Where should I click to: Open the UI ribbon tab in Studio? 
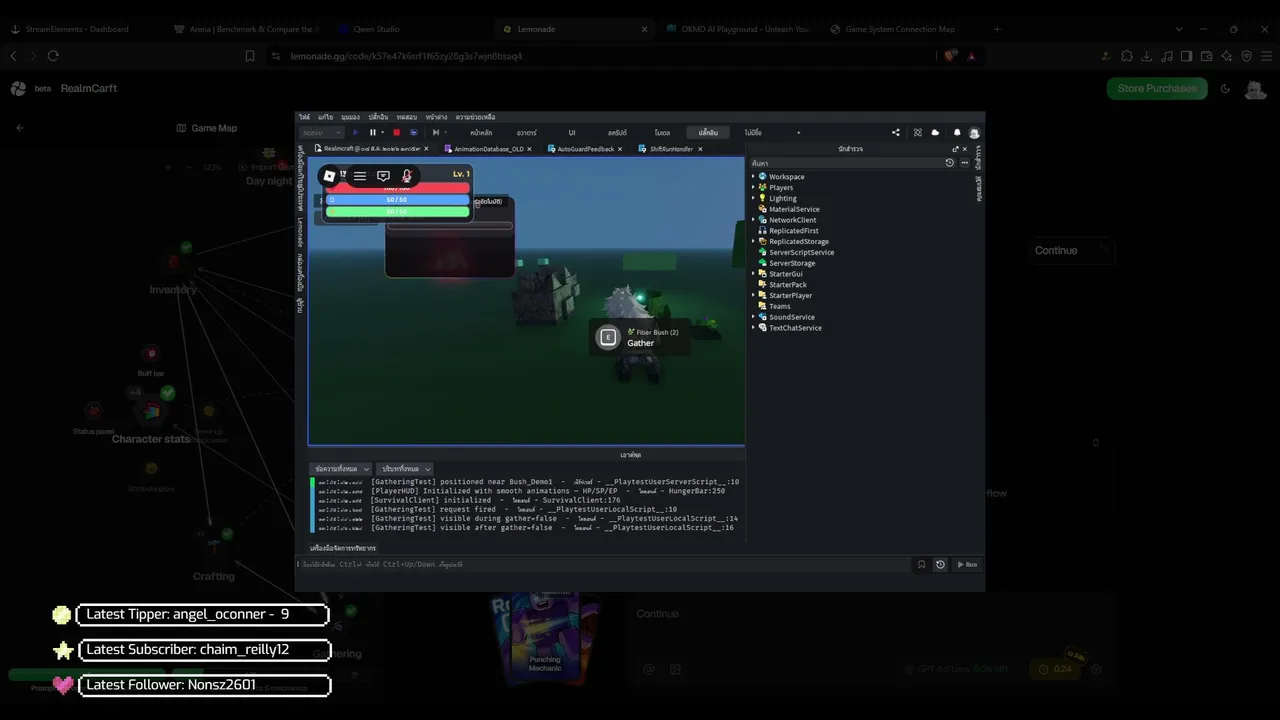(x=572, y=132)
